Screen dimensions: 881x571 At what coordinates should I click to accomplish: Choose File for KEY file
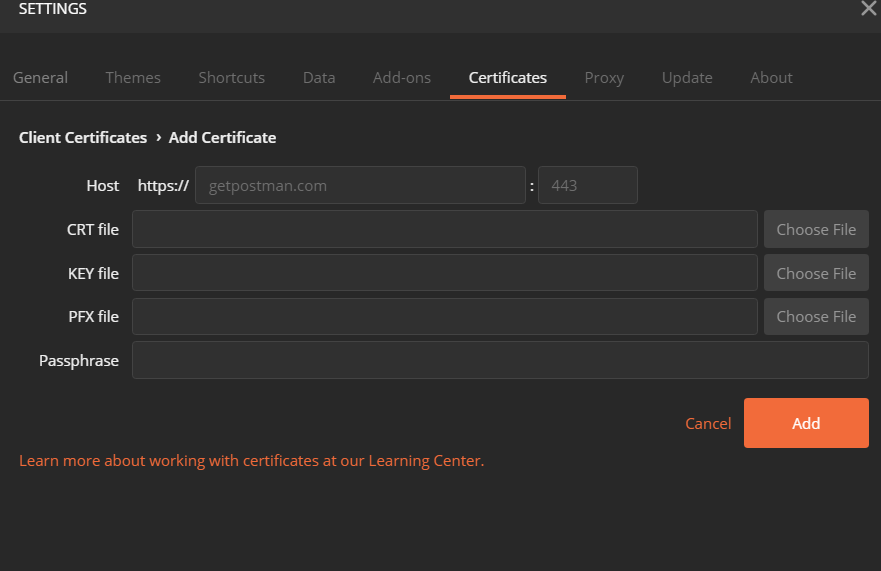[816, 273]
